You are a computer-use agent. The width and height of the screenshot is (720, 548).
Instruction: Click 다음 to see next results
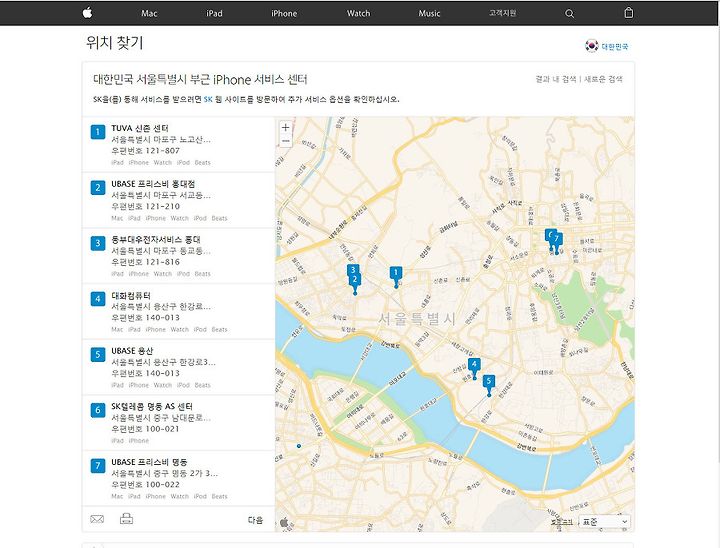click(x=255, y=520)
